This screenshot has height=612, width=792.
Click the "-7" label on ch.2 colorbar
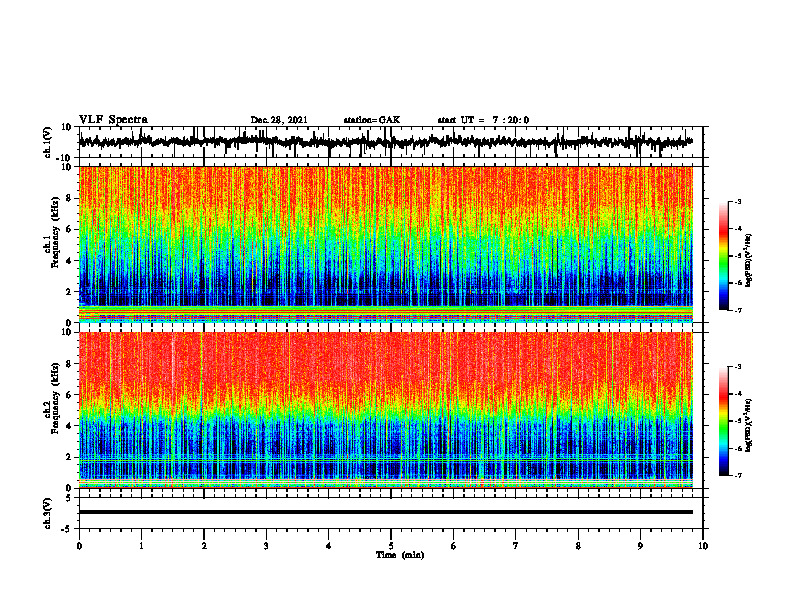pyautogui.click(x=737, y=475)
